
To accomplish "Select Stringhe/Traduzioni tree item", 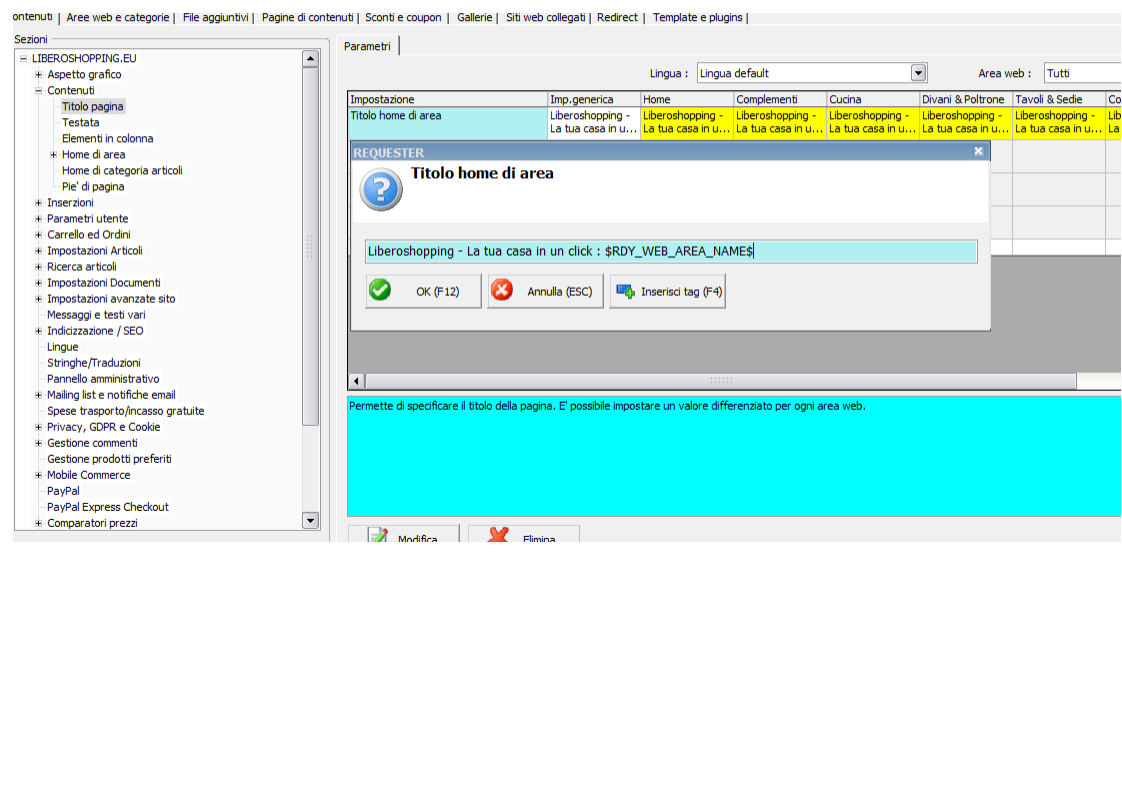I will (94, 363).
